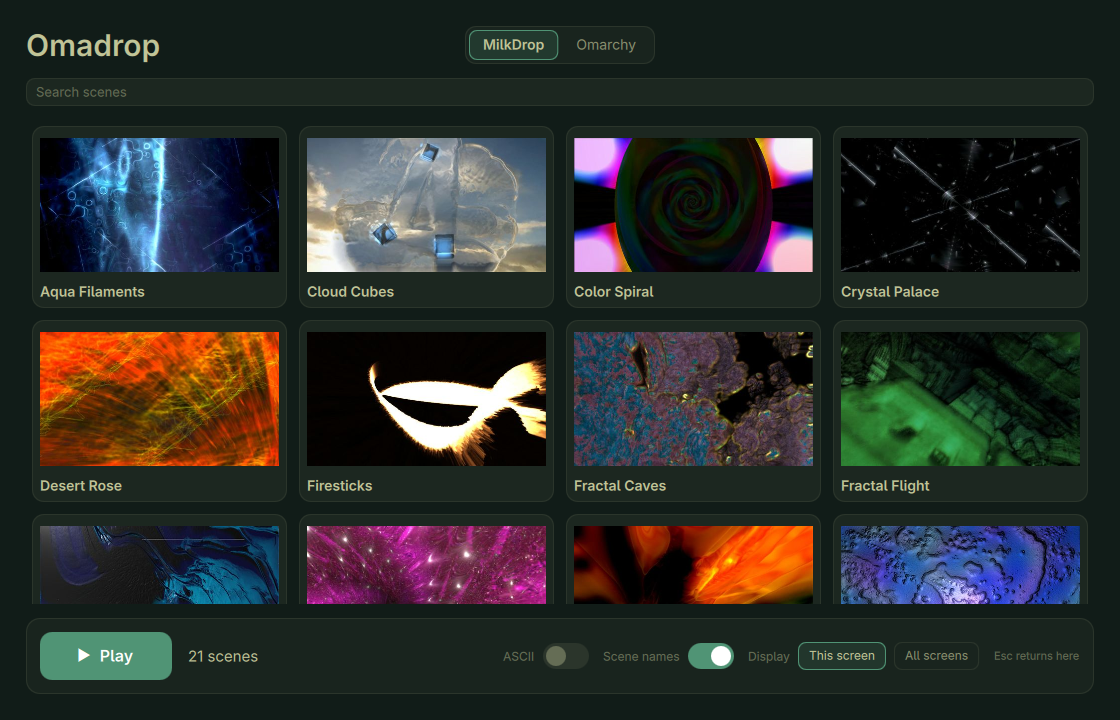Start playback with the Play button
Screen dimensions: 1120x720
pos(106,656)
